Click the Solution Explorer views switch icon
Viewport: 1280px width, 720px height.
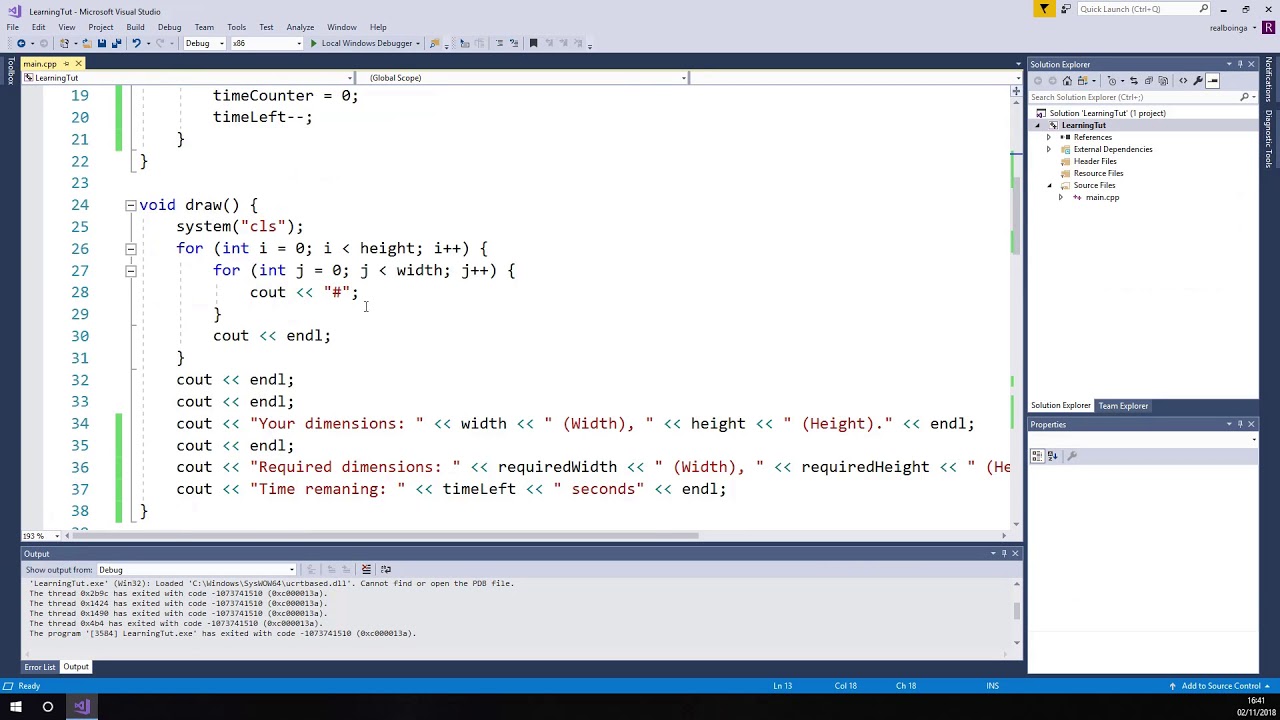(x=1083, y=81)
